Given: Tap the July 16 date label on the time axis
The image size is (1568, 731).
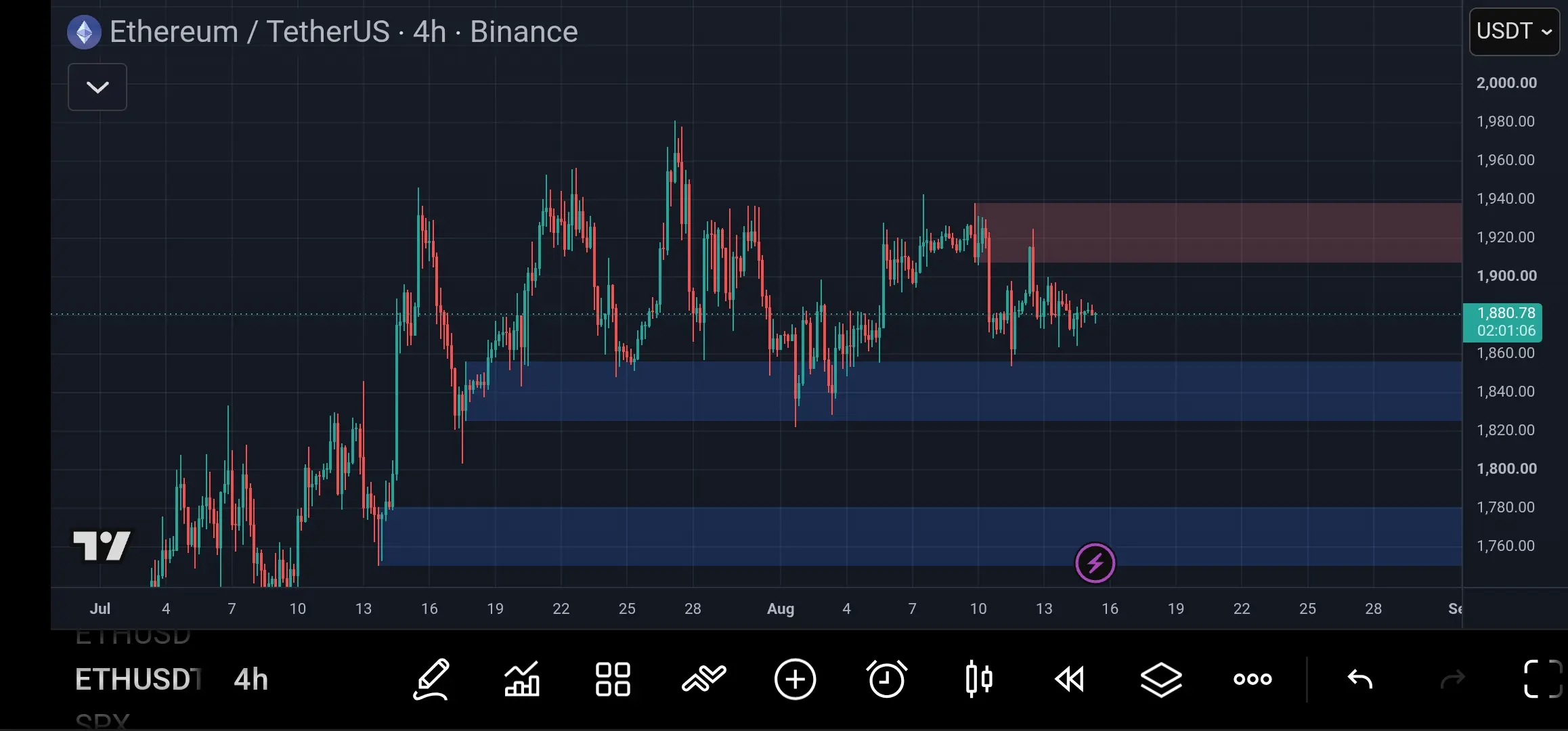Looking at the screenshot, I should click(x=429, y=608).
